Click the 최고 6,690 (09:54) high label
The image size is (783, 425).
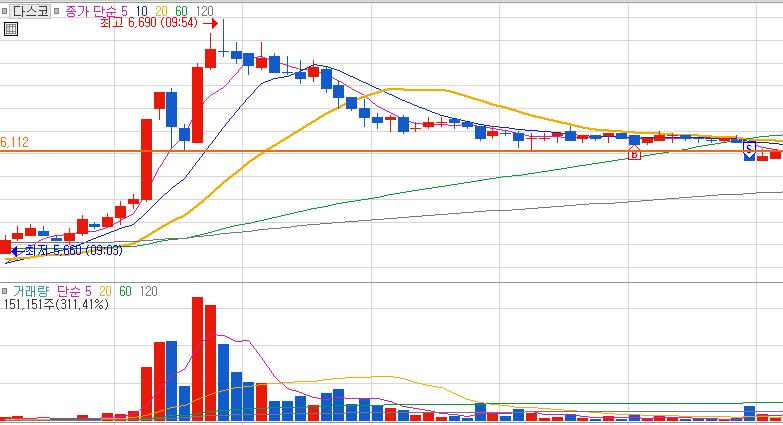[149, 23]
